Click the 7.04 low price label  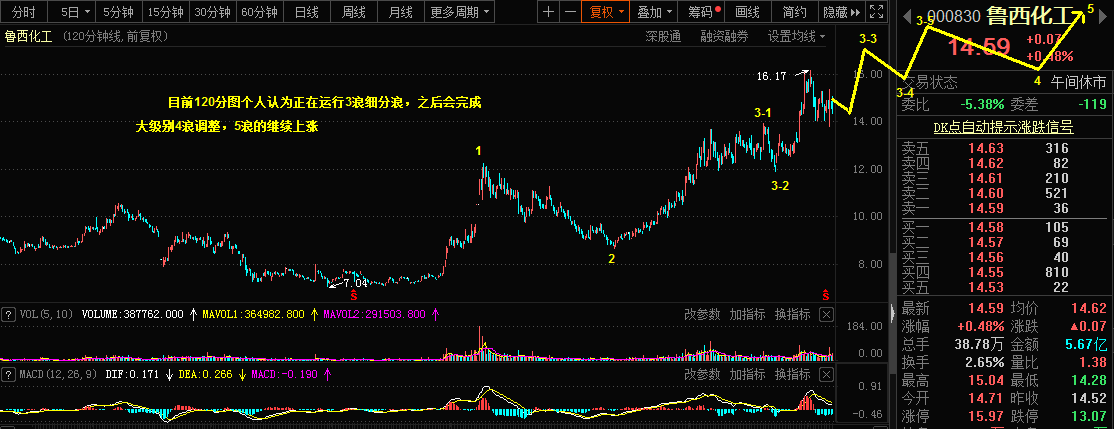(357, 283)
